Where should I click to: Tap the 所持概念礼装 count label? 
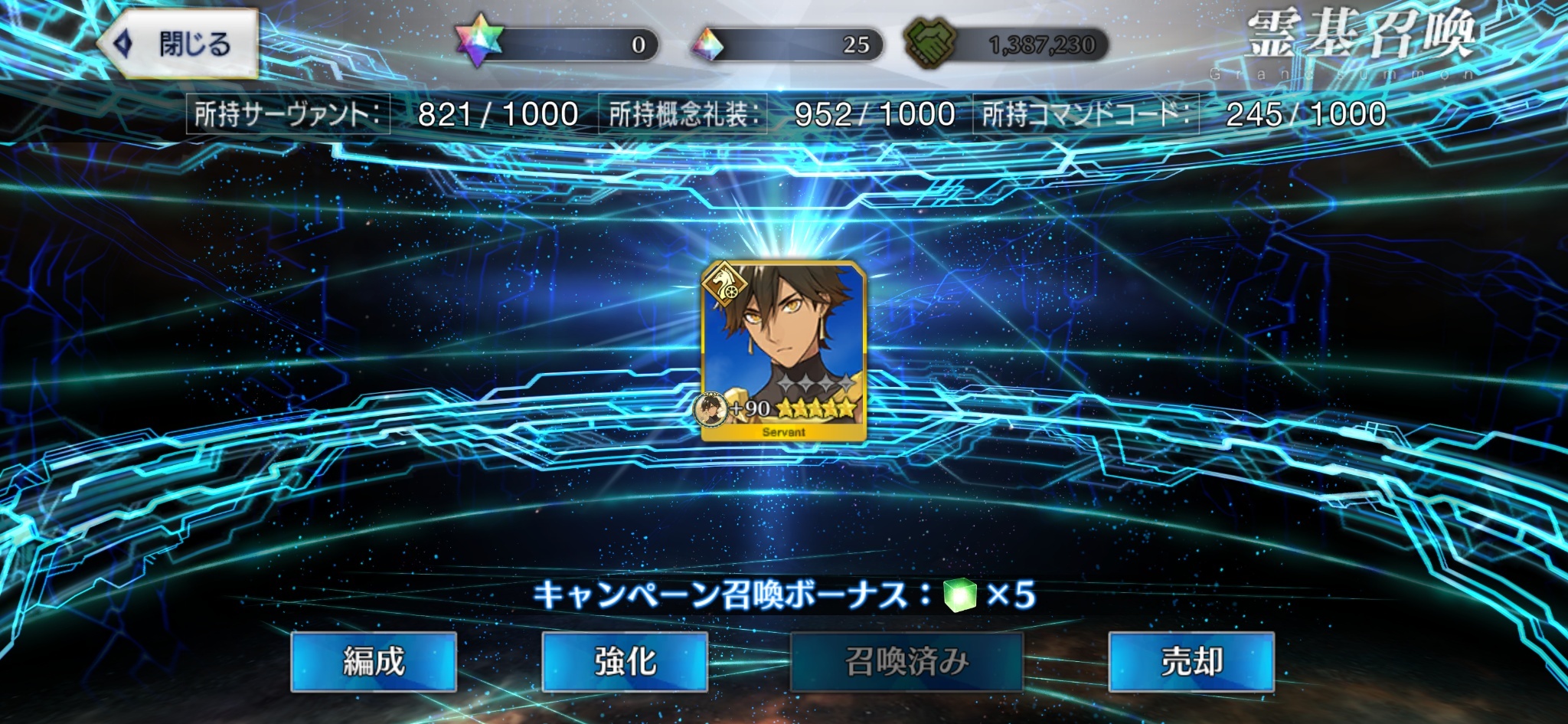(683, 114)
